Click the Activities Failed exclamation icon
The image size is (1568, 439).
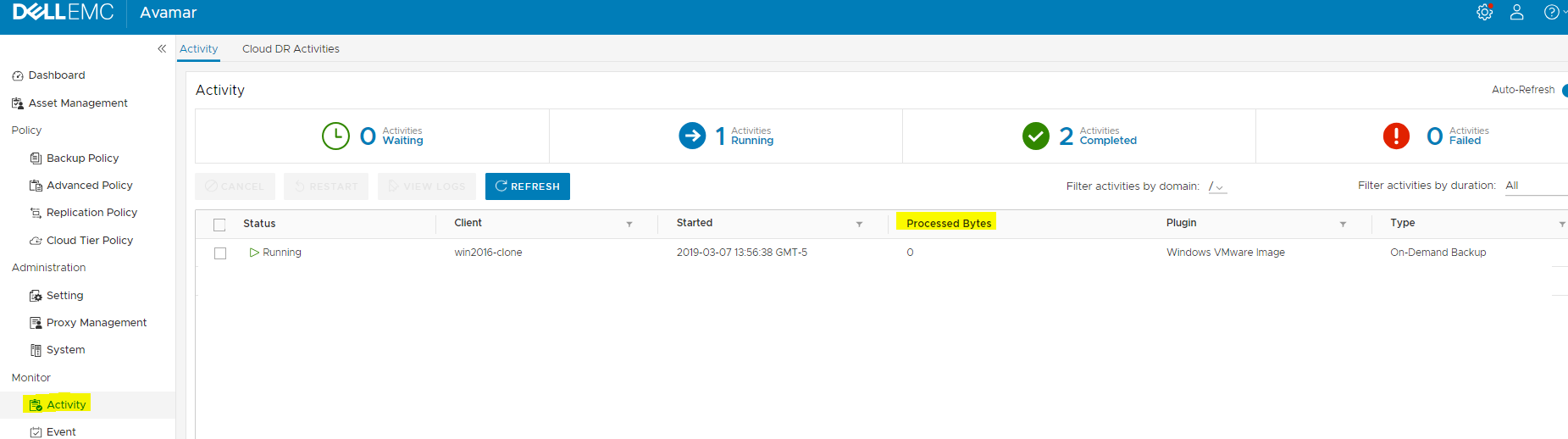coord(1396,136)
